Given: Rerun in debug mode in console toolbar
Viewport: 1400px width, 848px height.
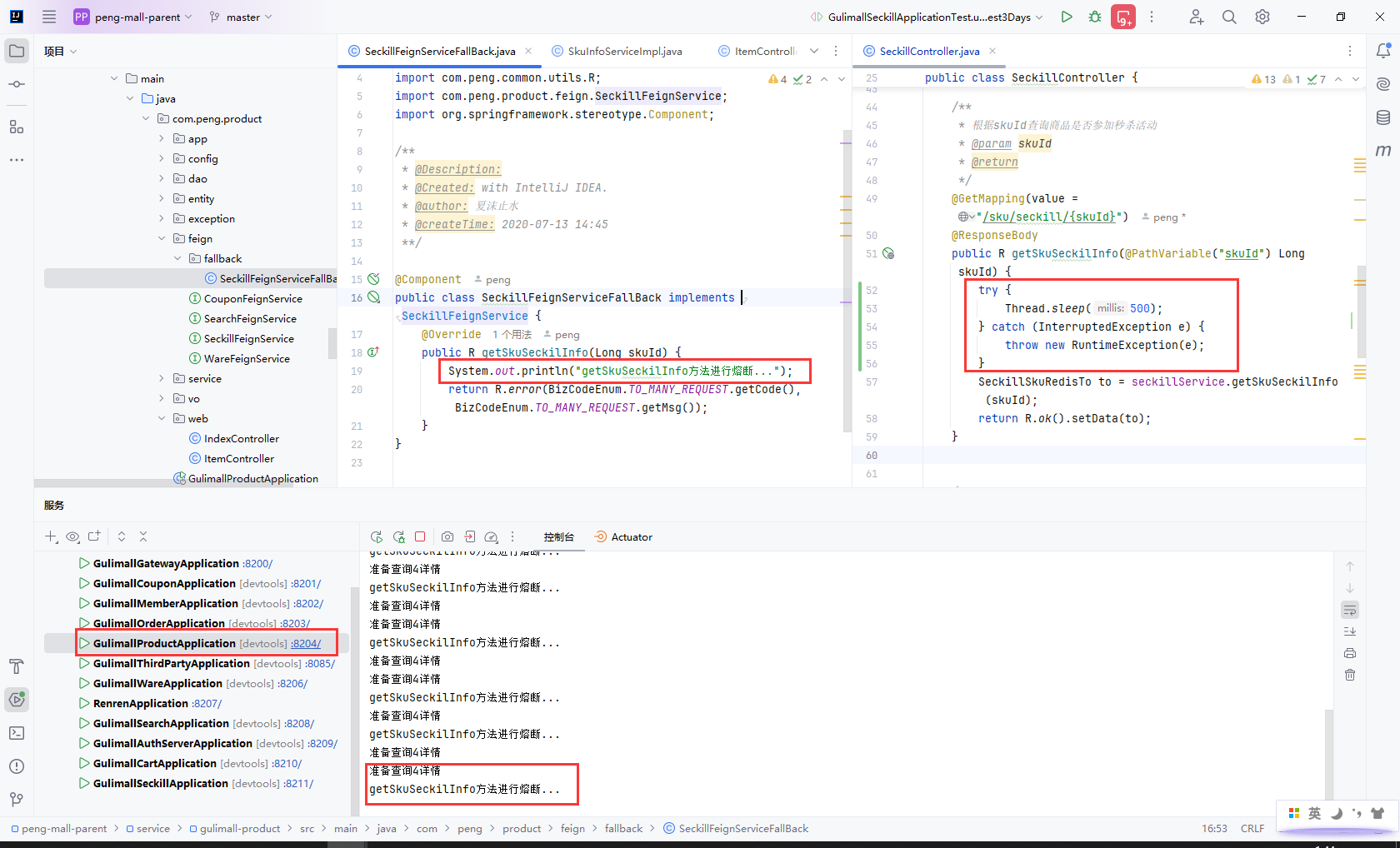Looking at the screenshot, I should coord(399,537).
